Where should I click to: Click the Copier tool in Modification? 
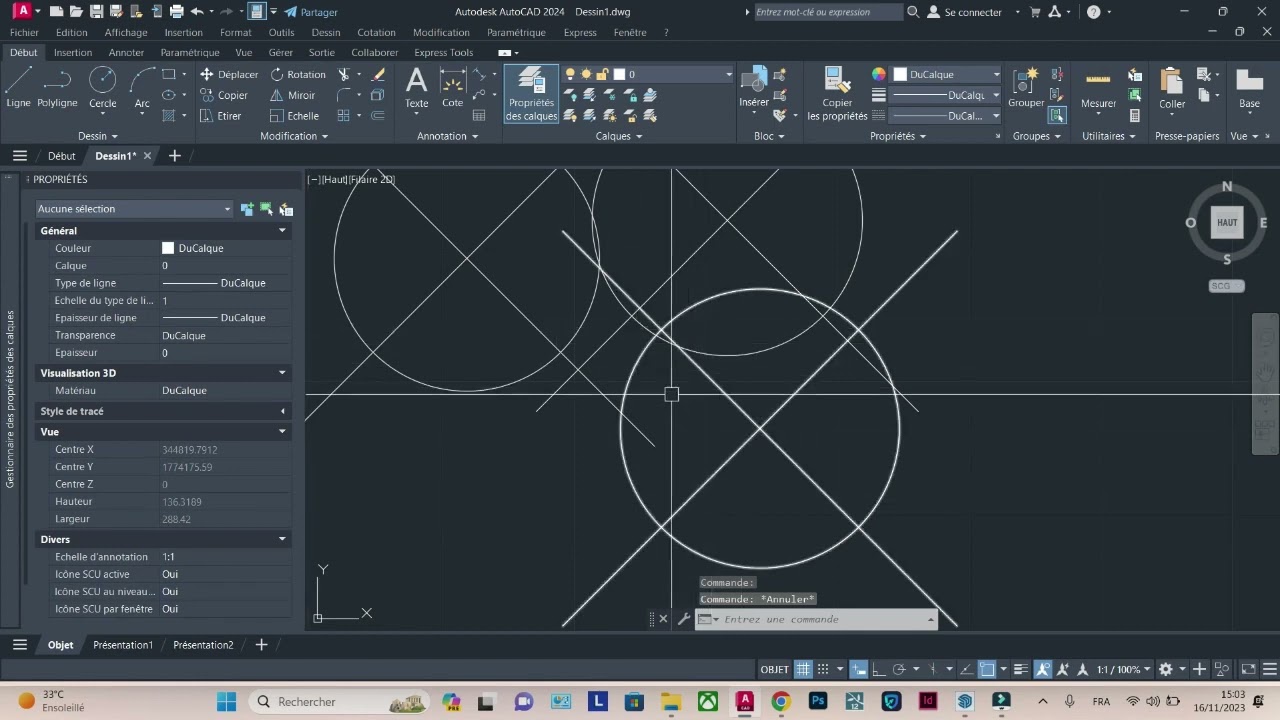[224, 95]
